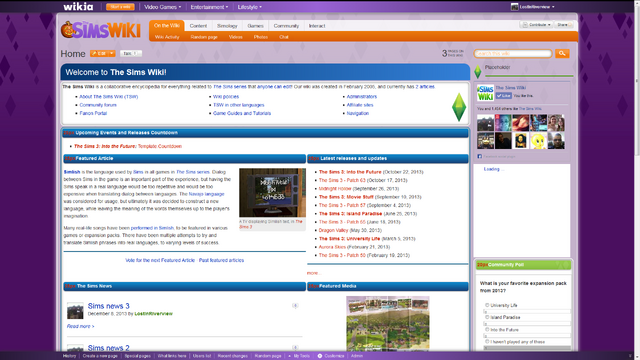The image size is (640, 360).
Task: Open Sims news 3 comment count bubble
Action: (x=295, y=306)
